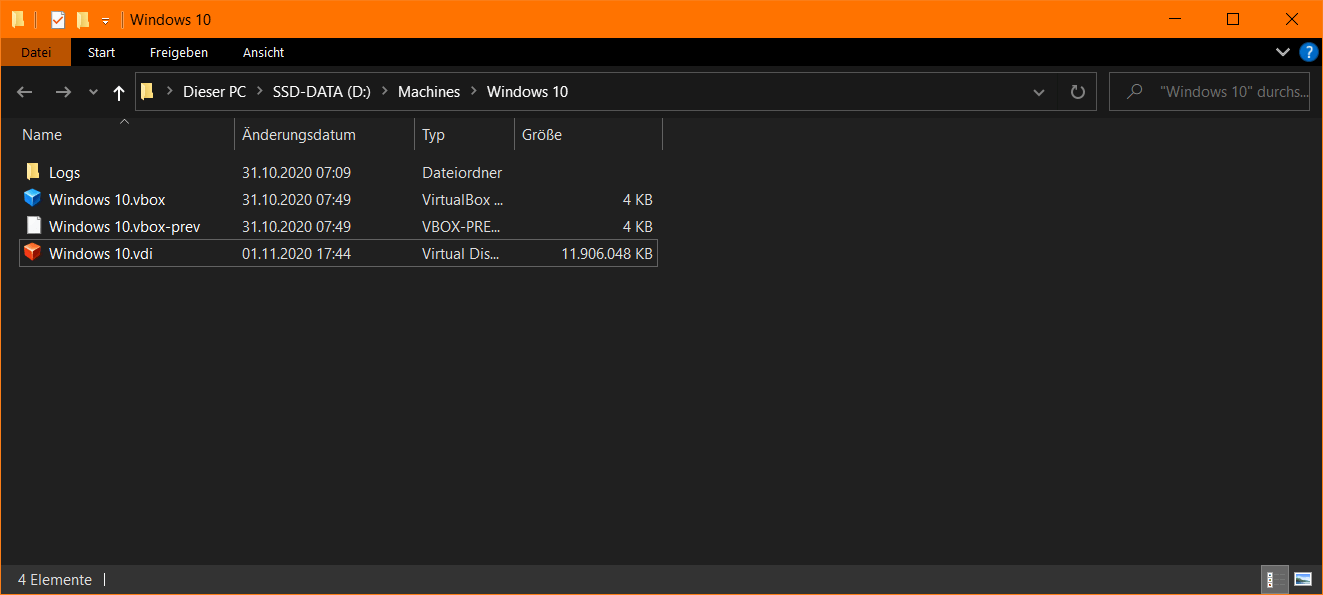1323x595 pixels.
Task: Click the search magnifier icon
Action: point(1134,92)
